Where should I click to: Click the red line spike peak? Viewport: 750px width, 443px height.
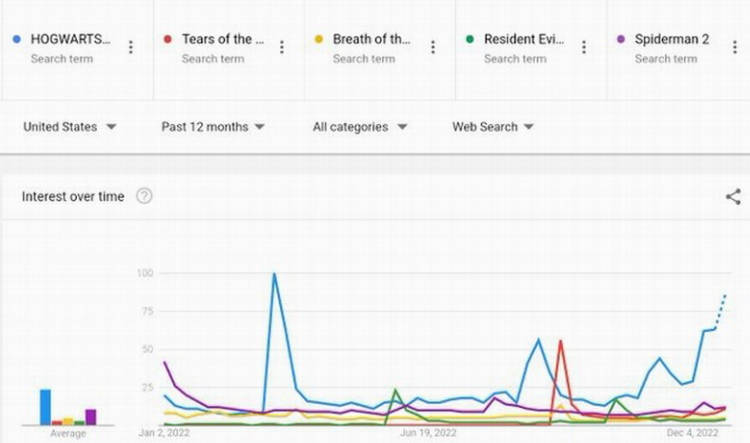pos(560,341)
